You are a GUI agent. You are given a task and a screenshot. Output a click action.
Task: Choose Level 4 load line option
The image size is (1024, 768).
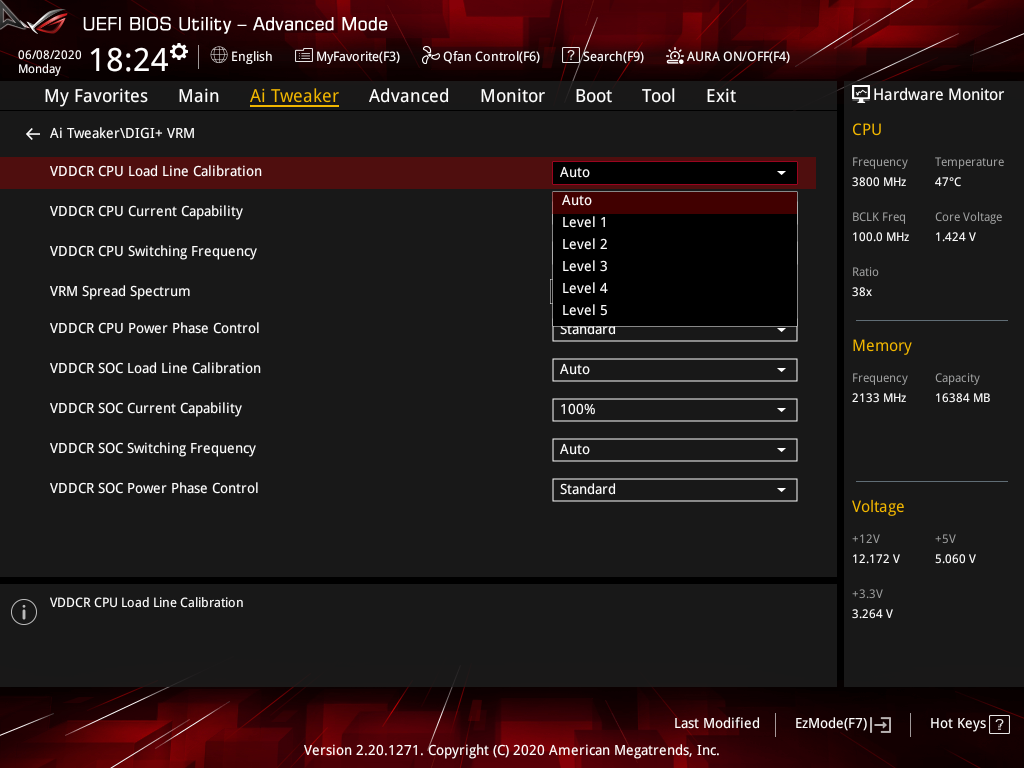(x=675, y=289)
